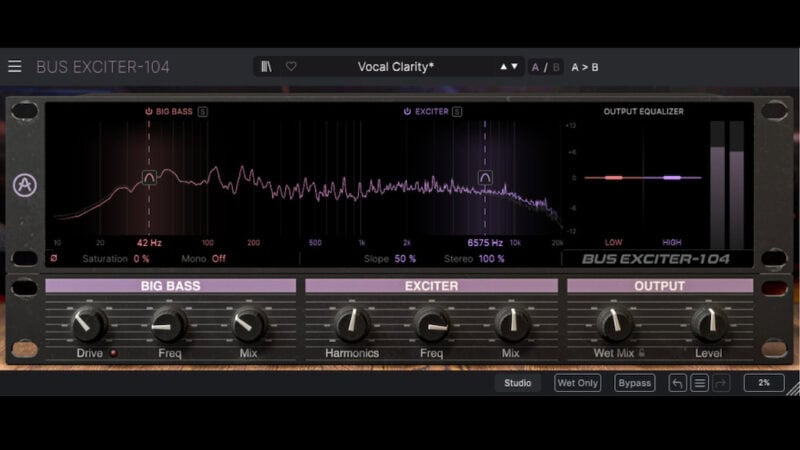This screenshot has width=800, height=450.
Task: Click the Exciter Freq knob
Action: pos(432,324)
